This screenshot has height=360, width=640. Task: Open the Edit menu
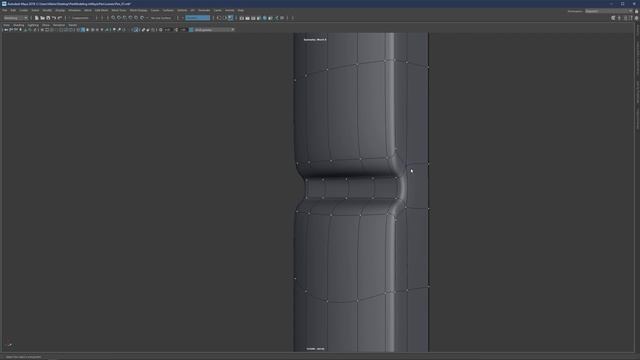[13, 10]
